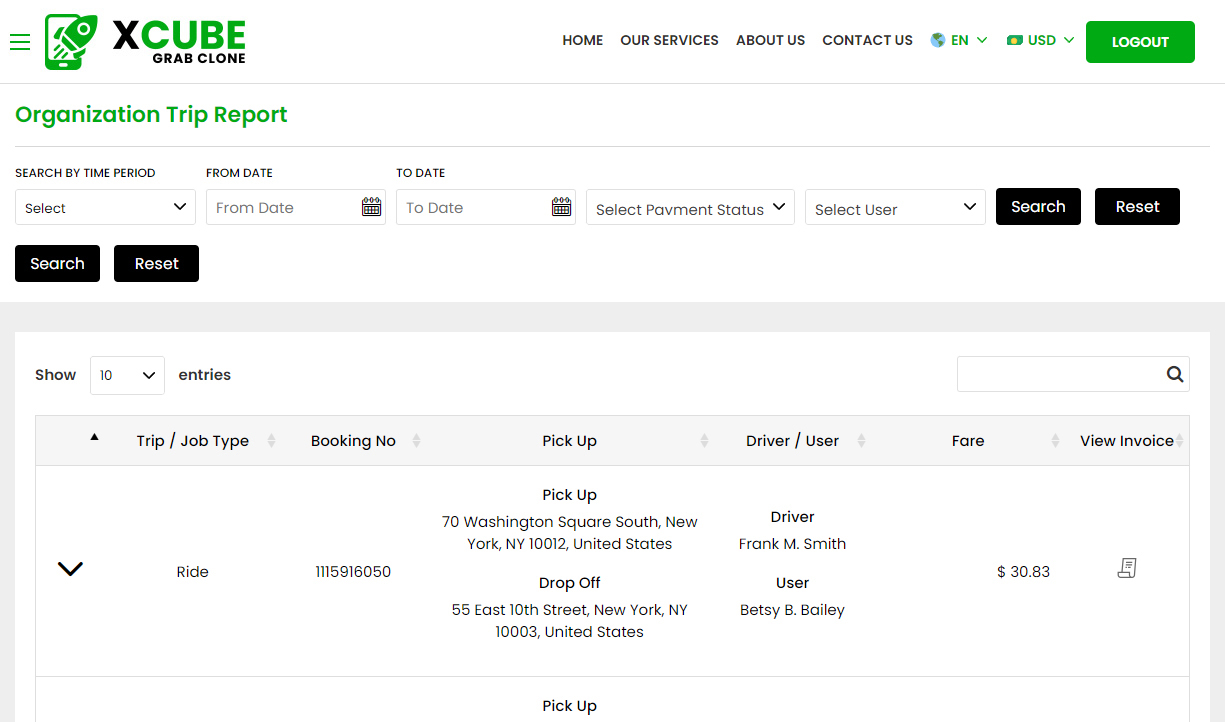
Task: Open the USD currency selector
Action: click(x=1041, y=41)
